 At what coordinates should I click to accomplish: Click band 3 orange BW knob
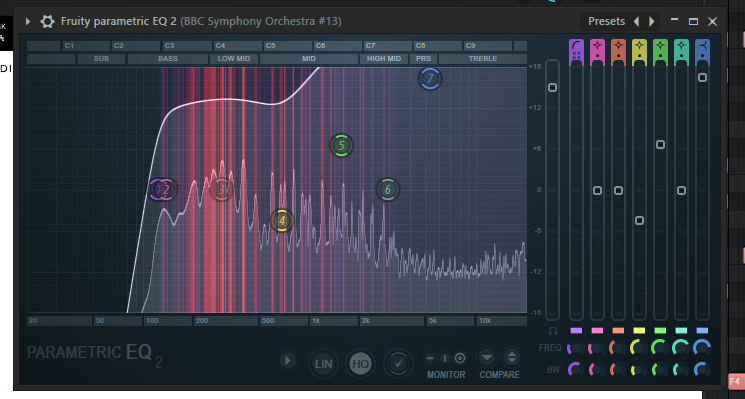618,370
